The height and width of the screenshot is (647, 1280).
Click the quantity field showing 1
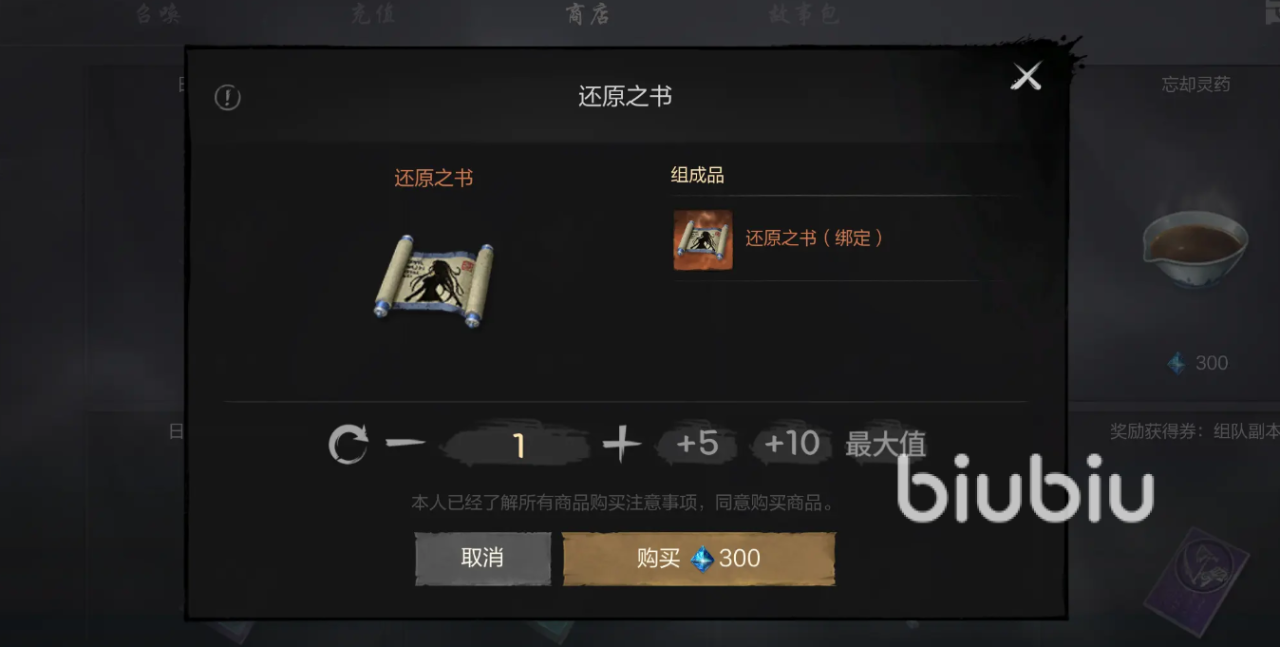pyautogui.click(x=517, y=445)
